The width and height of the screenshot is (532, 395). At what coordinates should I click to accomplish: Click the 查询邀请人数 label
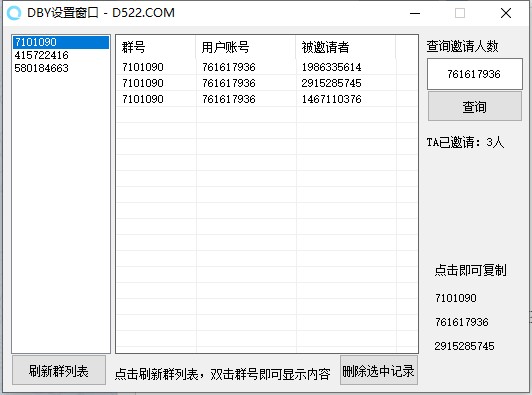(x=462, y=46)
